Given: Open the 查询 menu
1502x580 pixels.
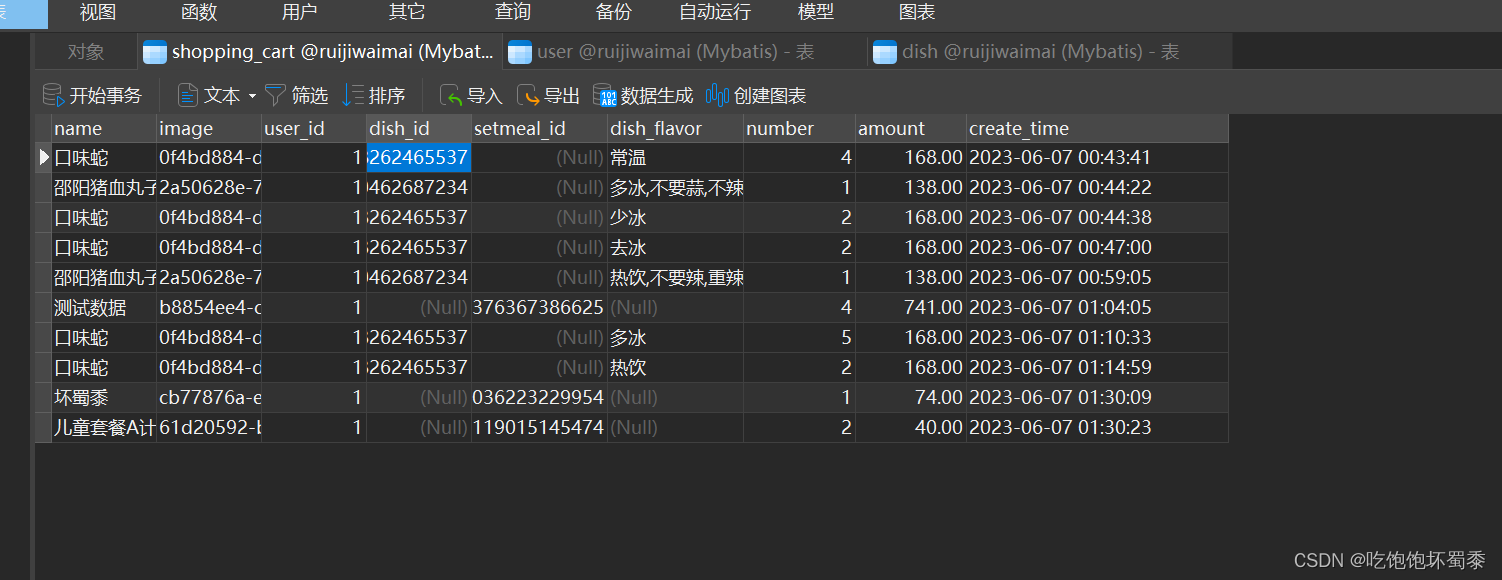Looking at the screenshot, I should tap(512, 13).
